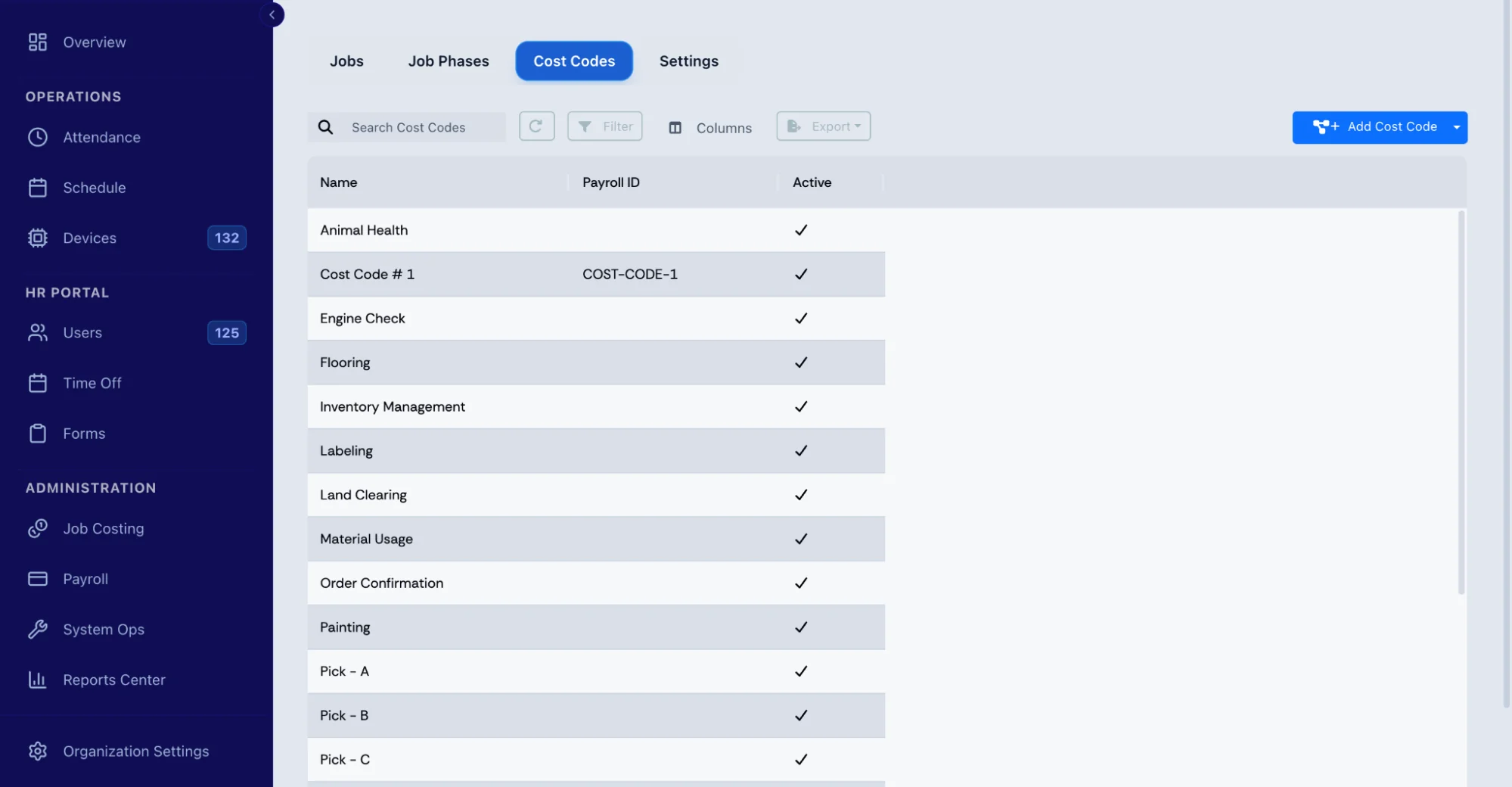
Task: Switch to the Job Phases tab
Action: [x=449, y=61]
